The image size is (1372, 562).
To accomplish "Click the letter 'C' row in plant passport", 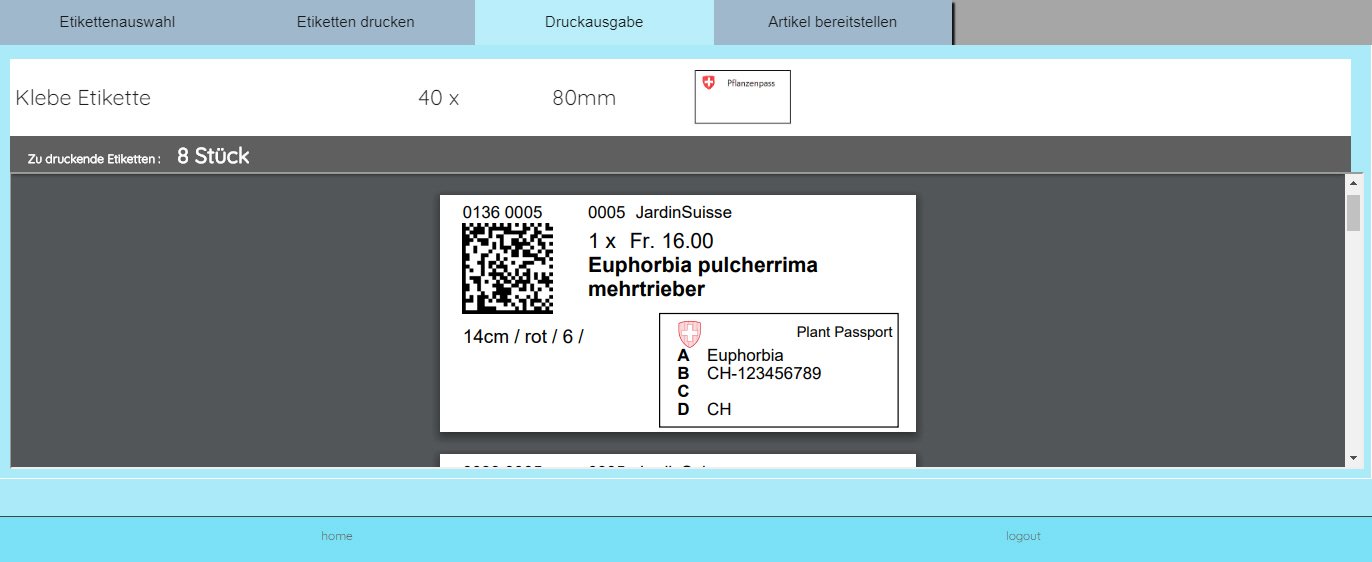I will [684, 391].
